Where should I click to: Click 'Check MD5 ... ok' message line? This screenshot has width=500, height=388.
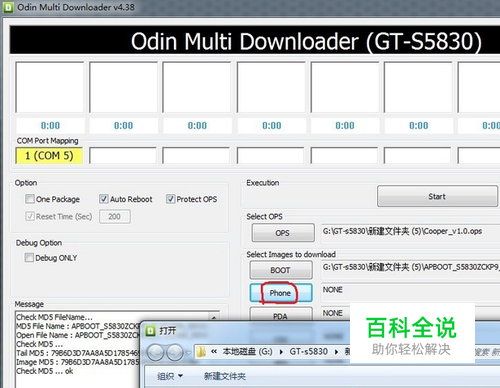(45, 371)
